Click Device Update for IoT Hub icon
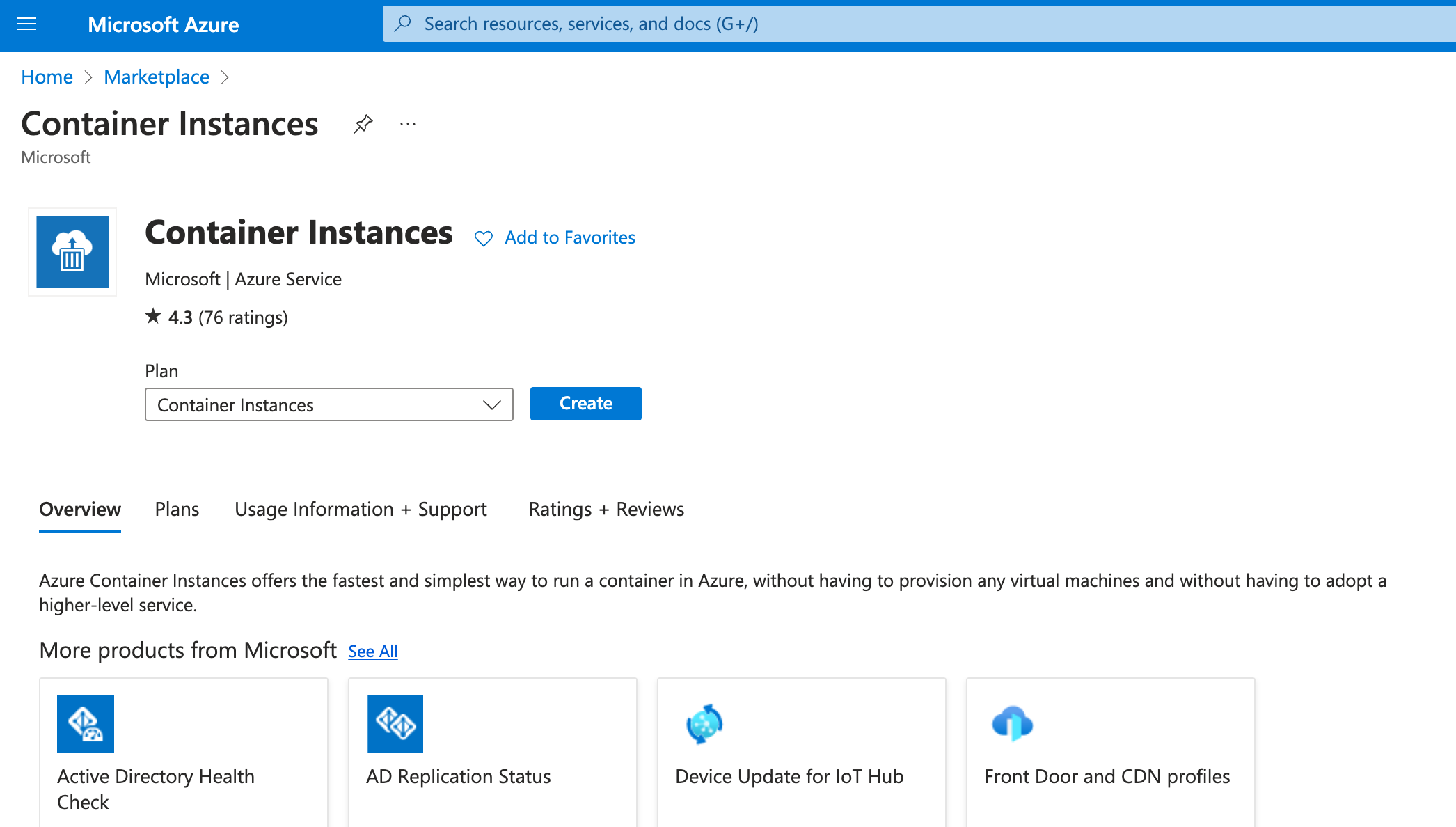This screenshot has height=827, width=1456. click(704, 723)
